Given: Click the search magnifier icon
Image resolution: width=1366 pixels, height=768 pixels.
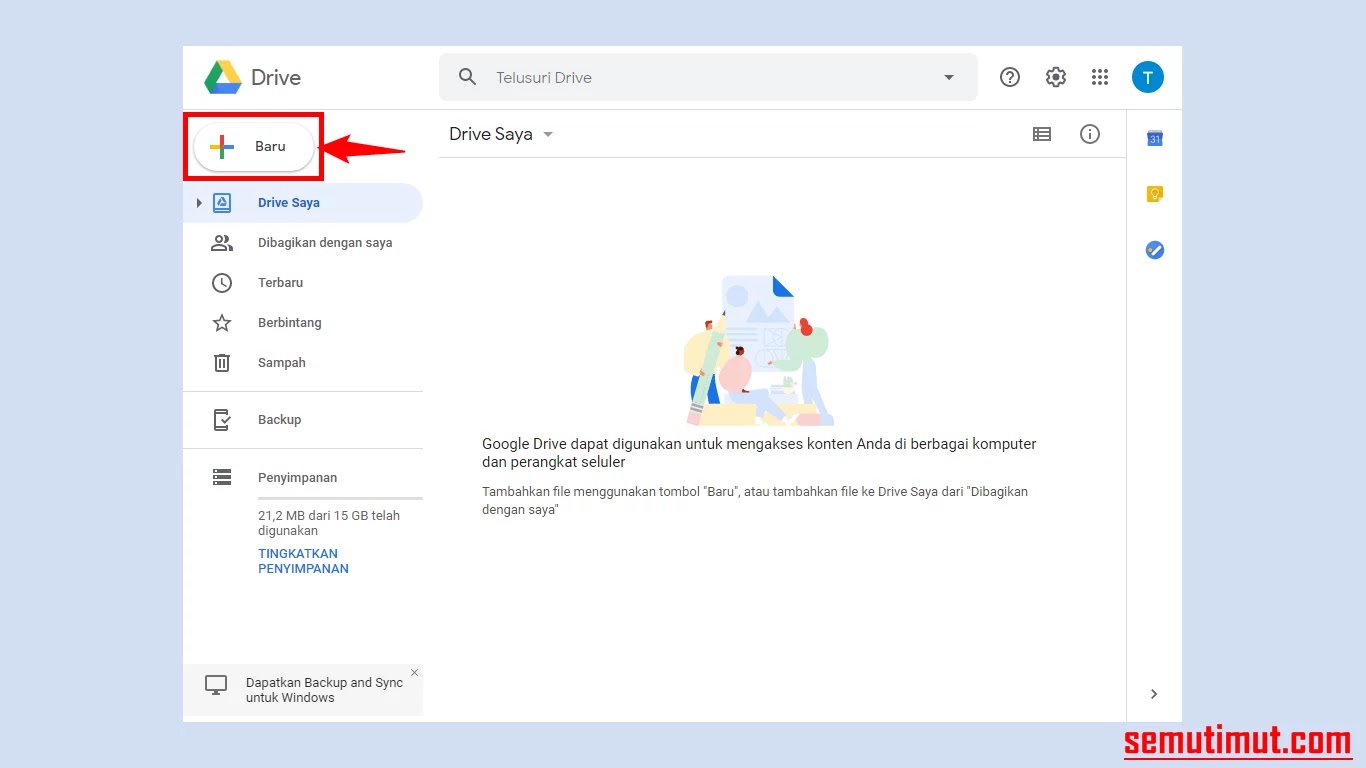Looking at the screenshot, I should (467, 77).
